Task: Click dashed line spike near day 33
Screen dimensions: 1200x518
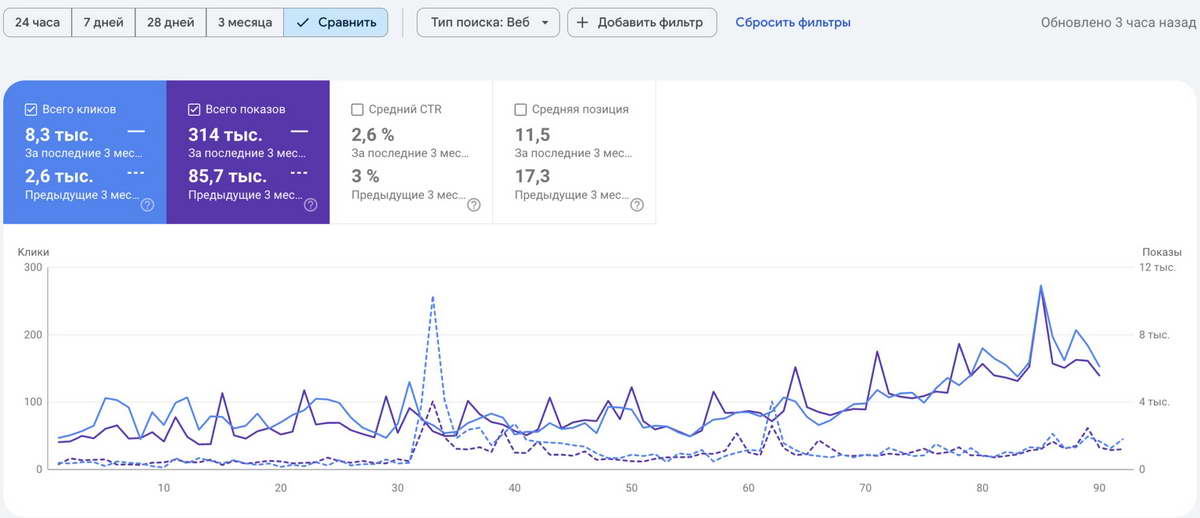Action: (432, 297)
